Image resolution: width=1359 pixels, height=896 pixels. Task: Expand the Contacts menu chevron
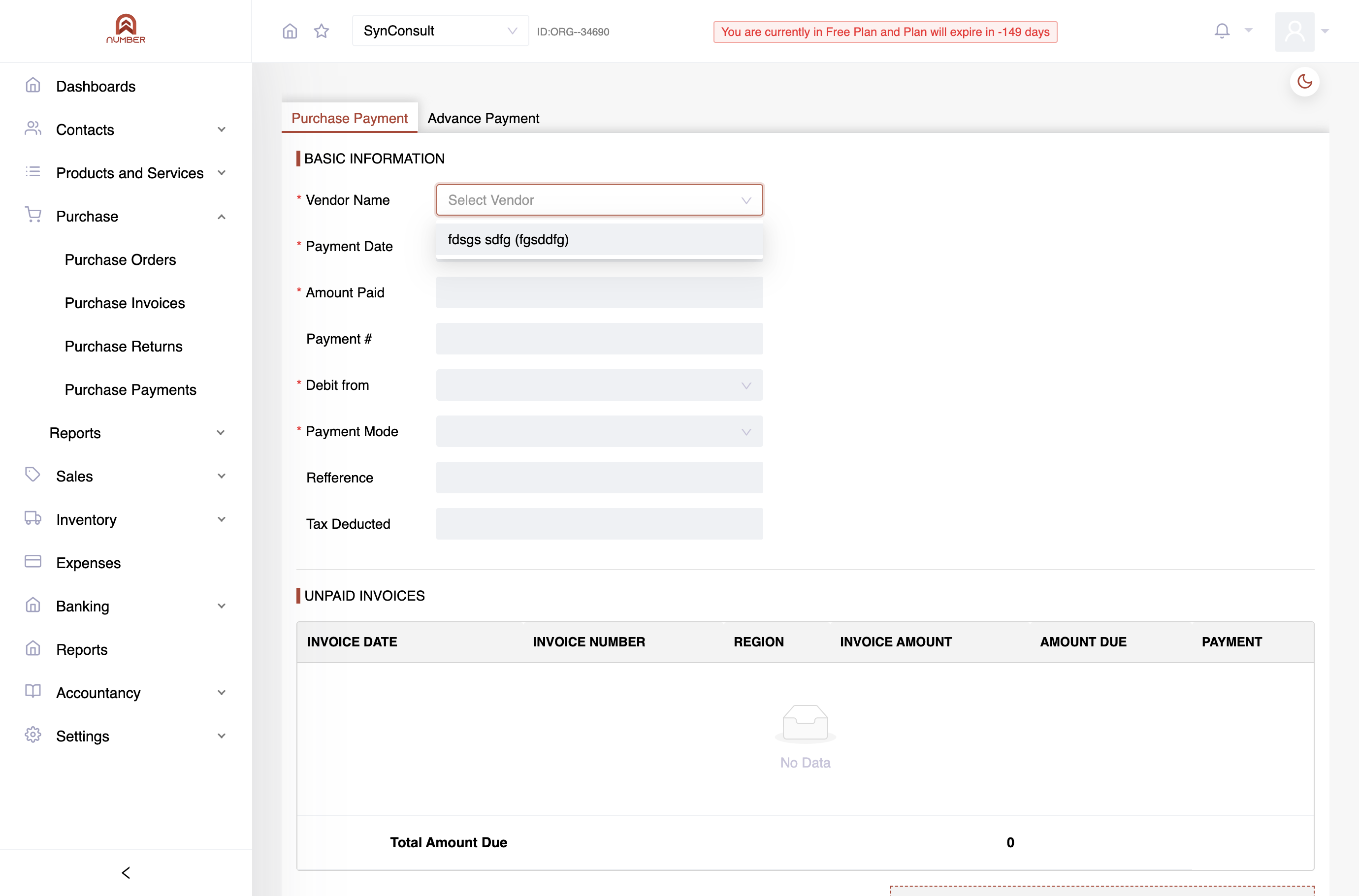point(222,129)
